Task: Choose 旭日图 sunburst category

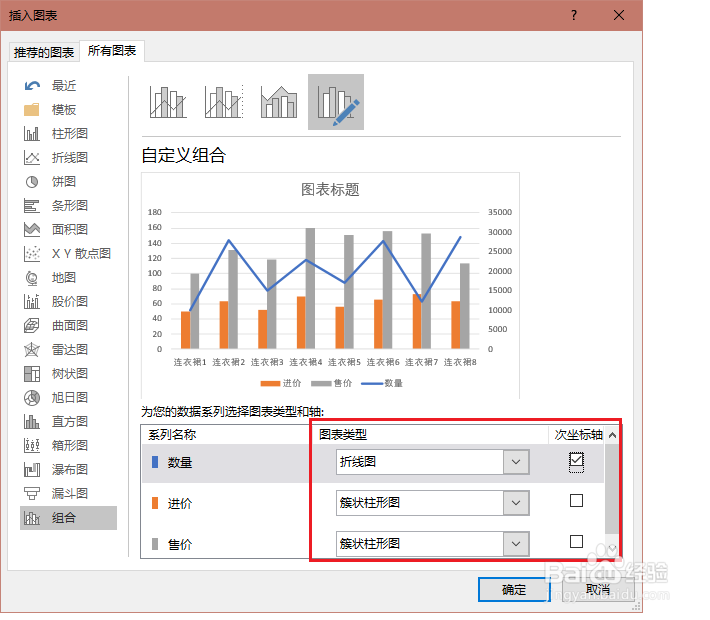Action: point(70,398)
